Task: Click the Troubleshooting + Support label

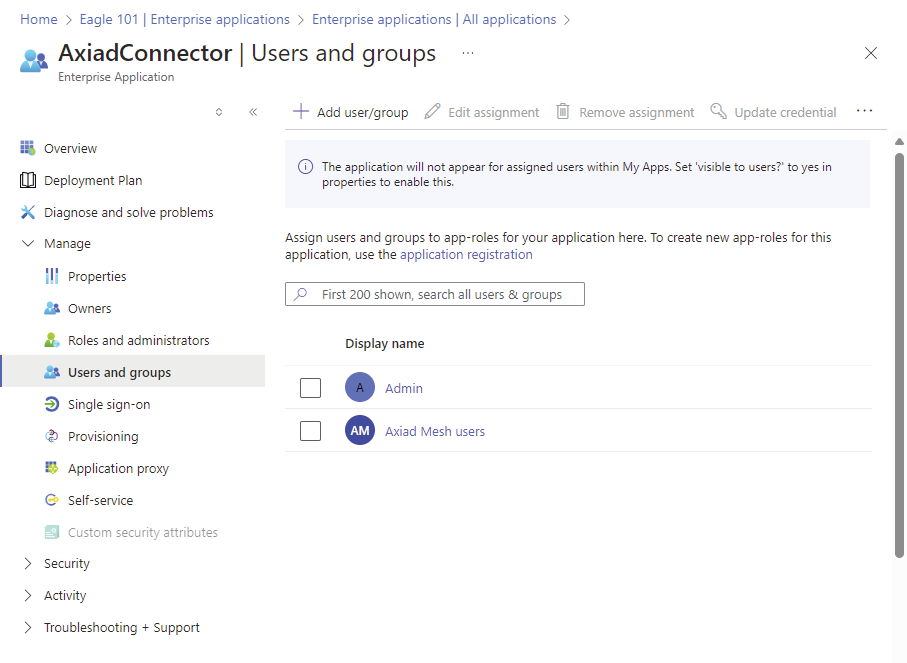Action: (121, 627)
